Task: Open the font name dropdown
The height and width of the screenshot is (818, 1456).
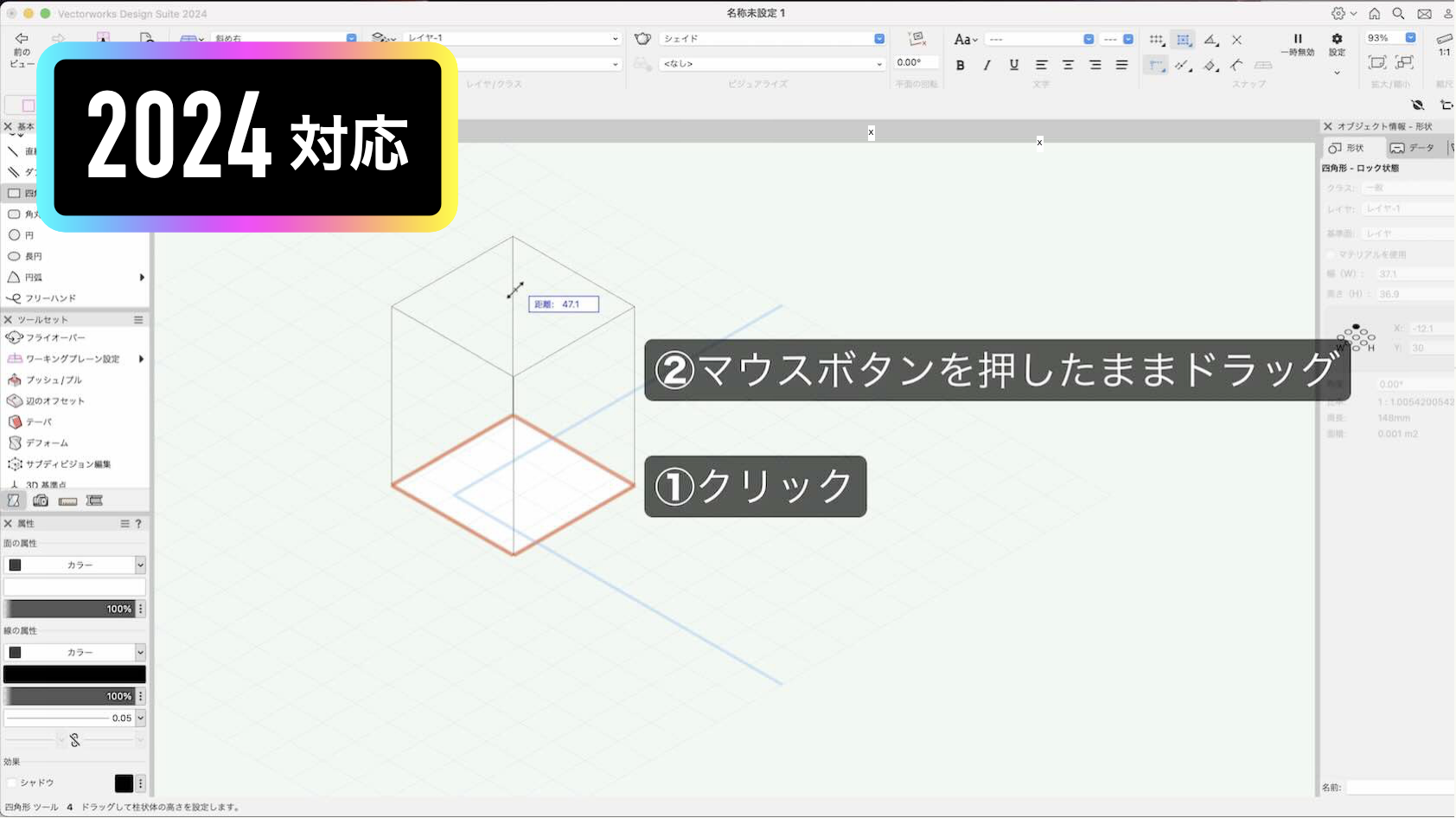Action: (1040, 40)
